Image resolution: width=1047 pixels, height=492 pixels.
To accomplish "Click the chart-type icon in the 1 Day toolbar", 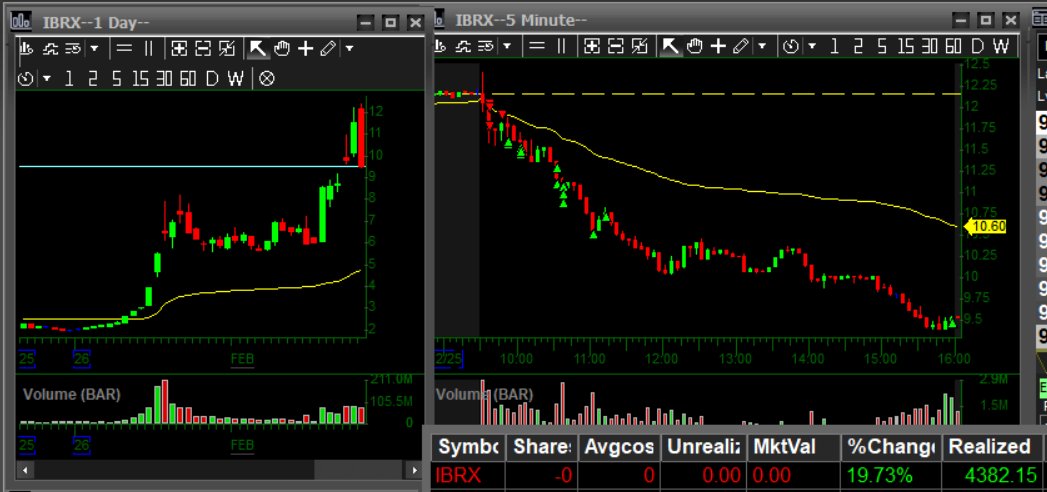I will [27, 48].
